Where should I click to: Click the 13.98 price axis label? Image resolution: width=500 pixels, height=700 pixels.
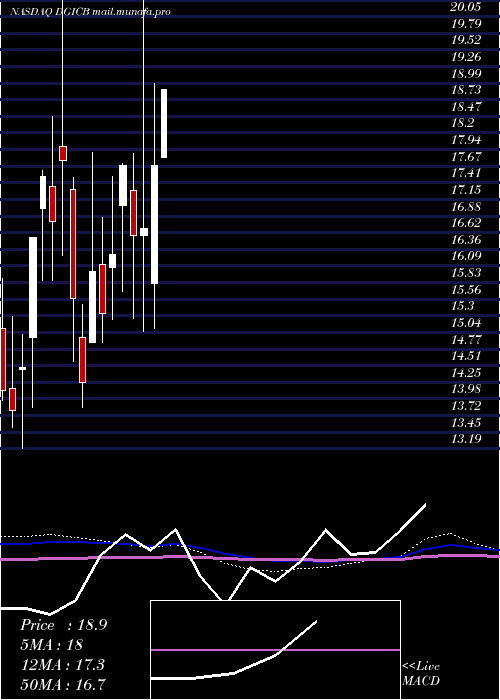pos(466,389)
